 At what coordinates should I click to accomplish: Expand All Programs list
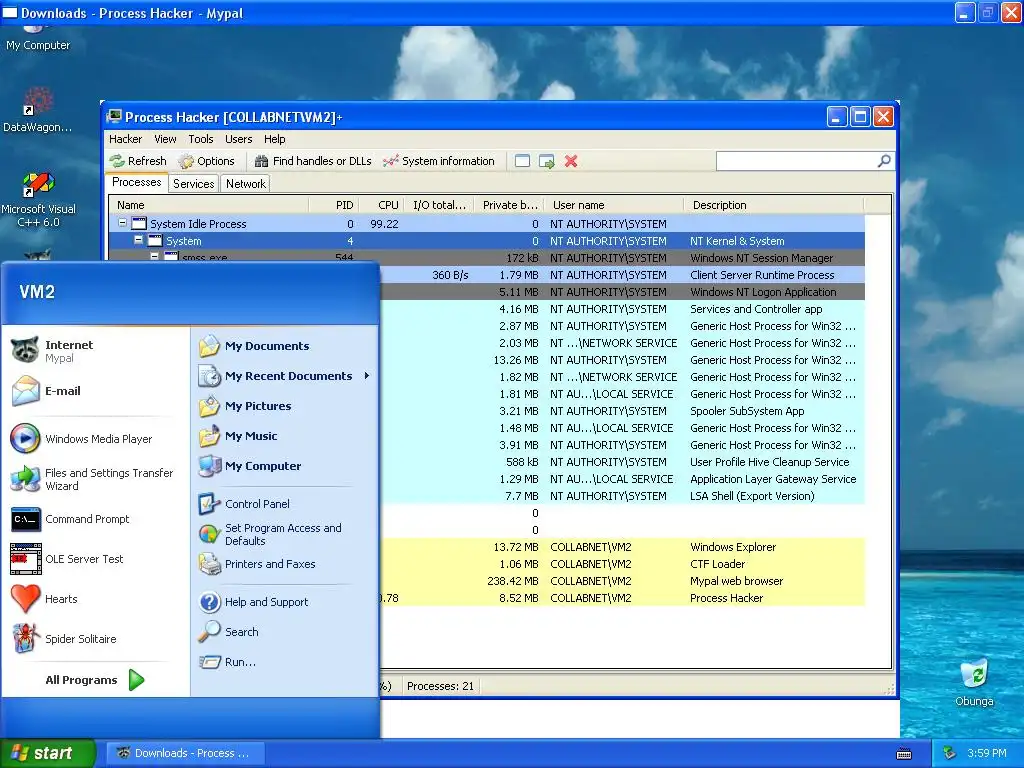(95, 680)
